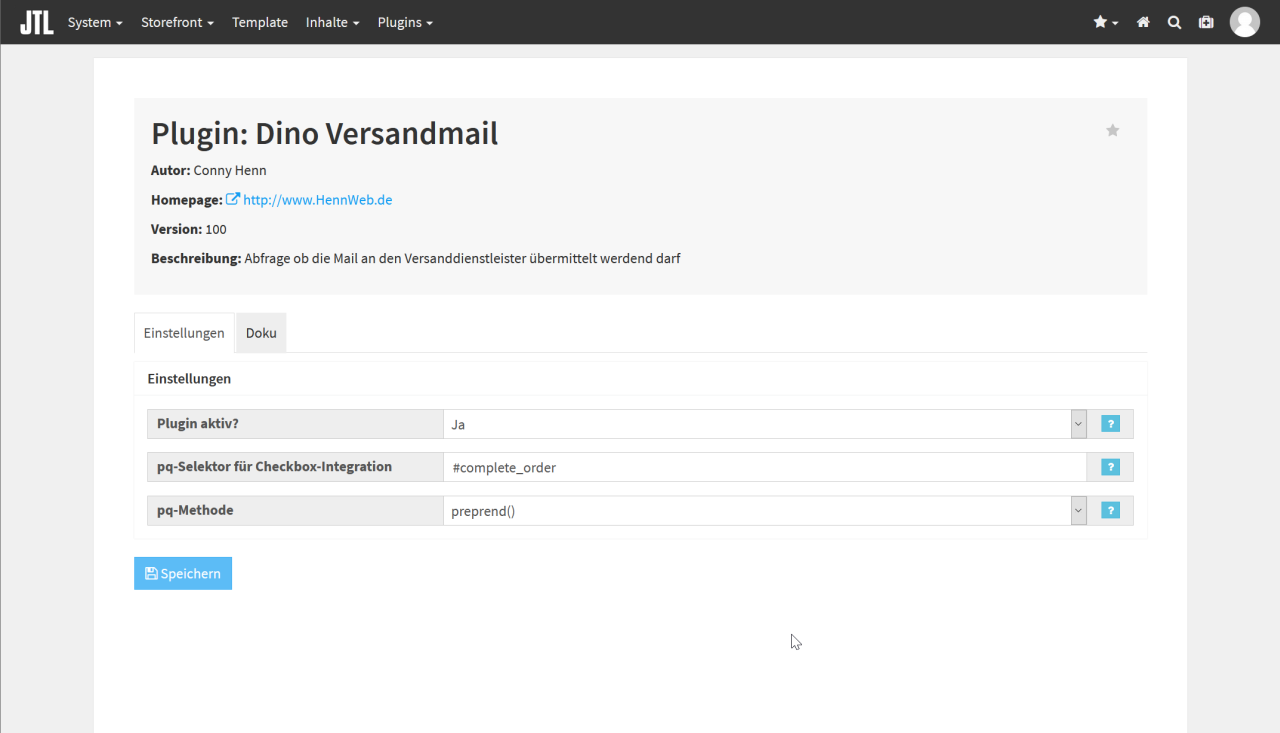Add plugin page to favorites with star
This screenshot has height=733, width=1280.
tap(1112, 130)
